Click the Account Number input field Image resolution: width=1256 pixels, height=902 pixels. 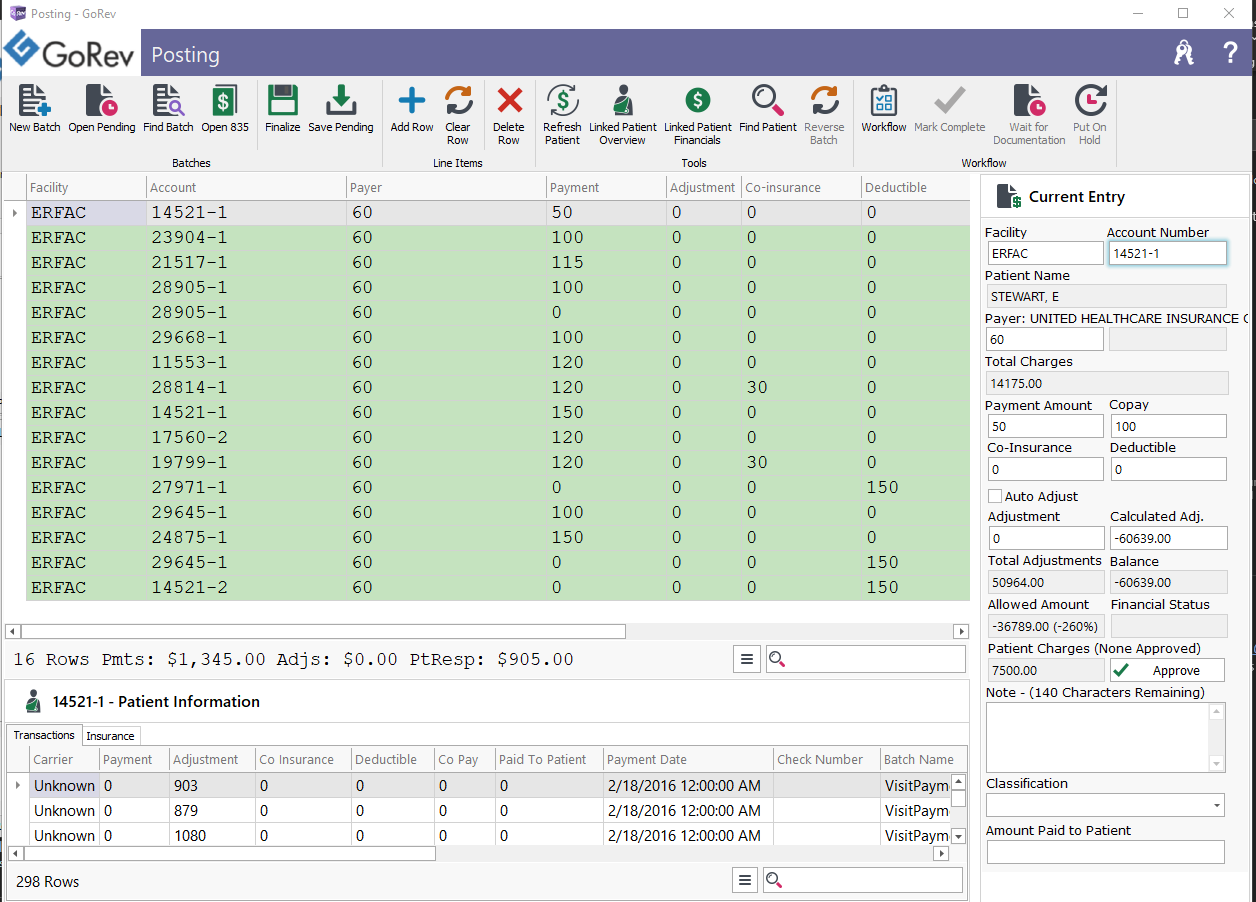click(x=1167, y=253)
